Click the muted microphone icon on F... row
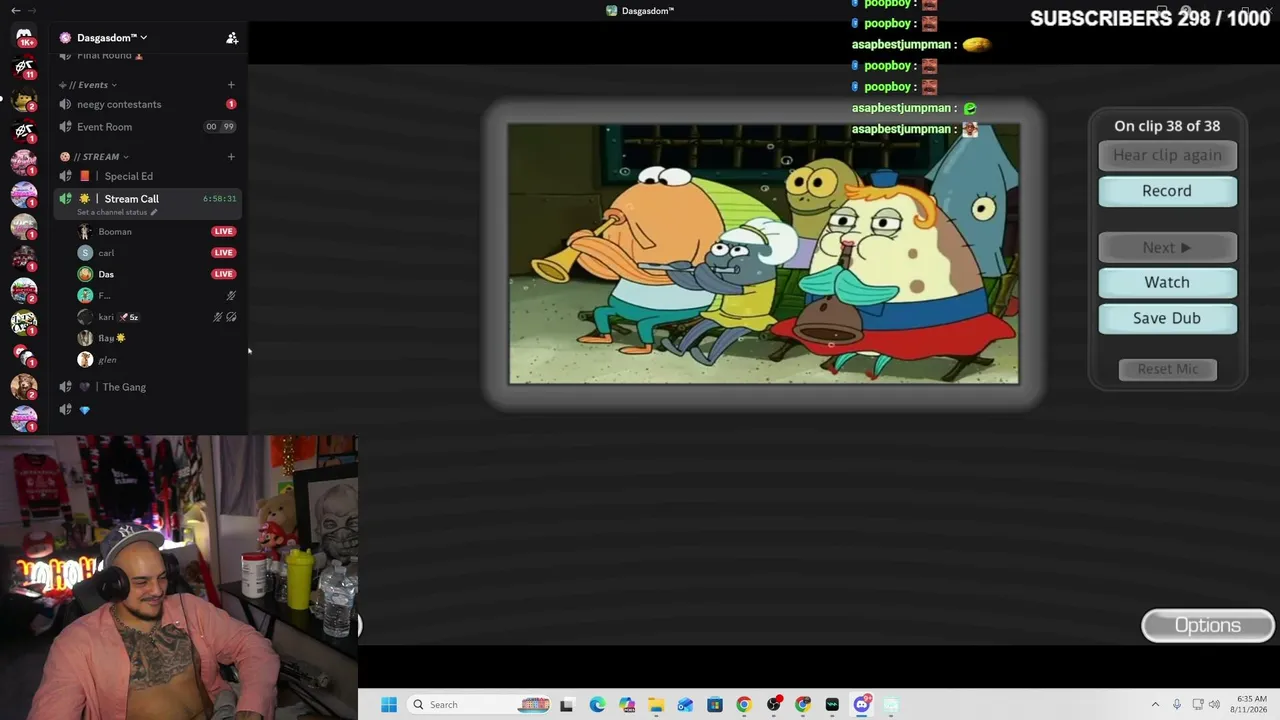1280x720 pixels. click(231, 296)
